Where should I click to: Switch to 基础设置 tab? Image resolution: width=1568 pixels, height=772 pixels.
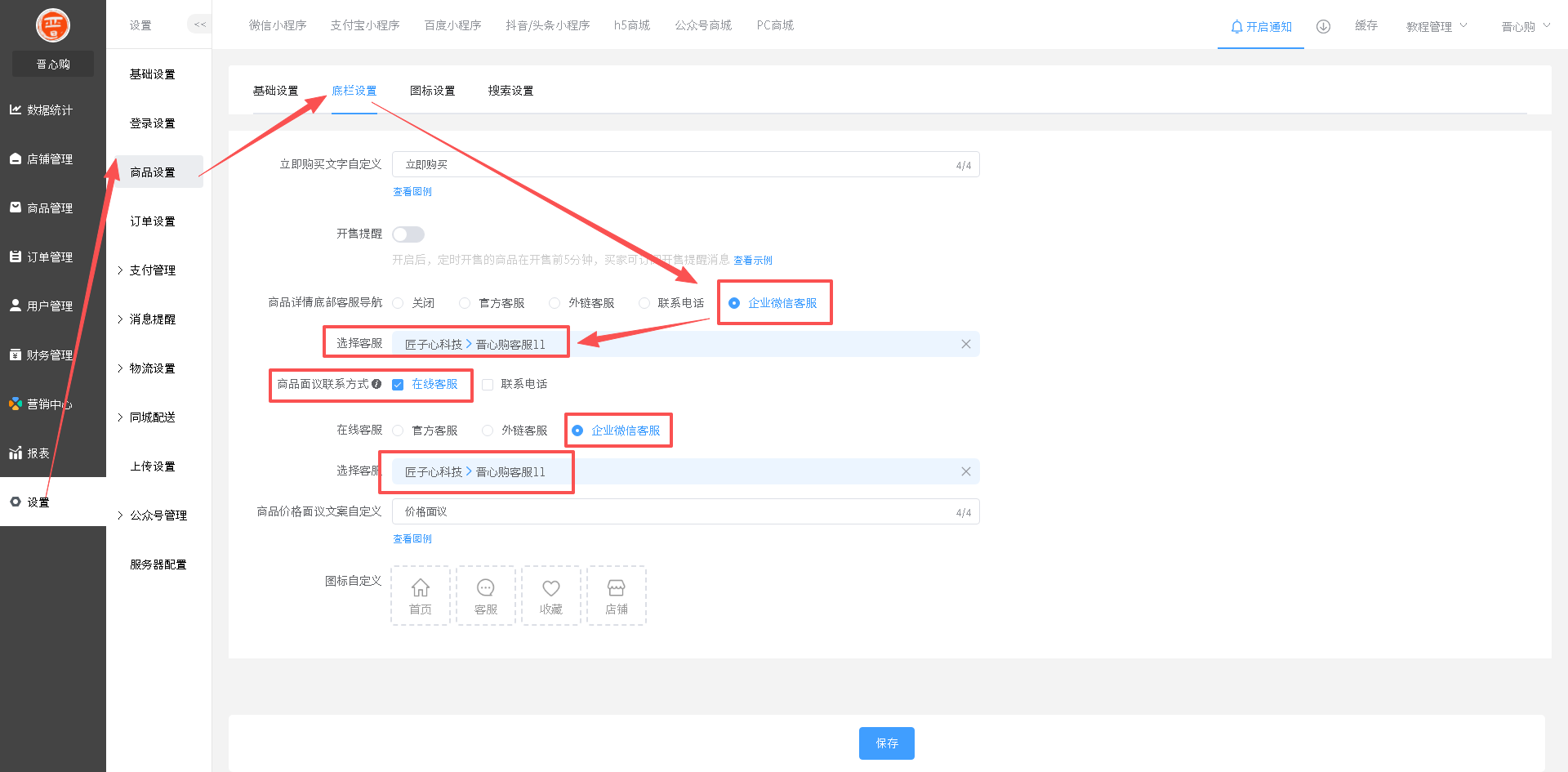pyautogui.click(x=275, y=91)
